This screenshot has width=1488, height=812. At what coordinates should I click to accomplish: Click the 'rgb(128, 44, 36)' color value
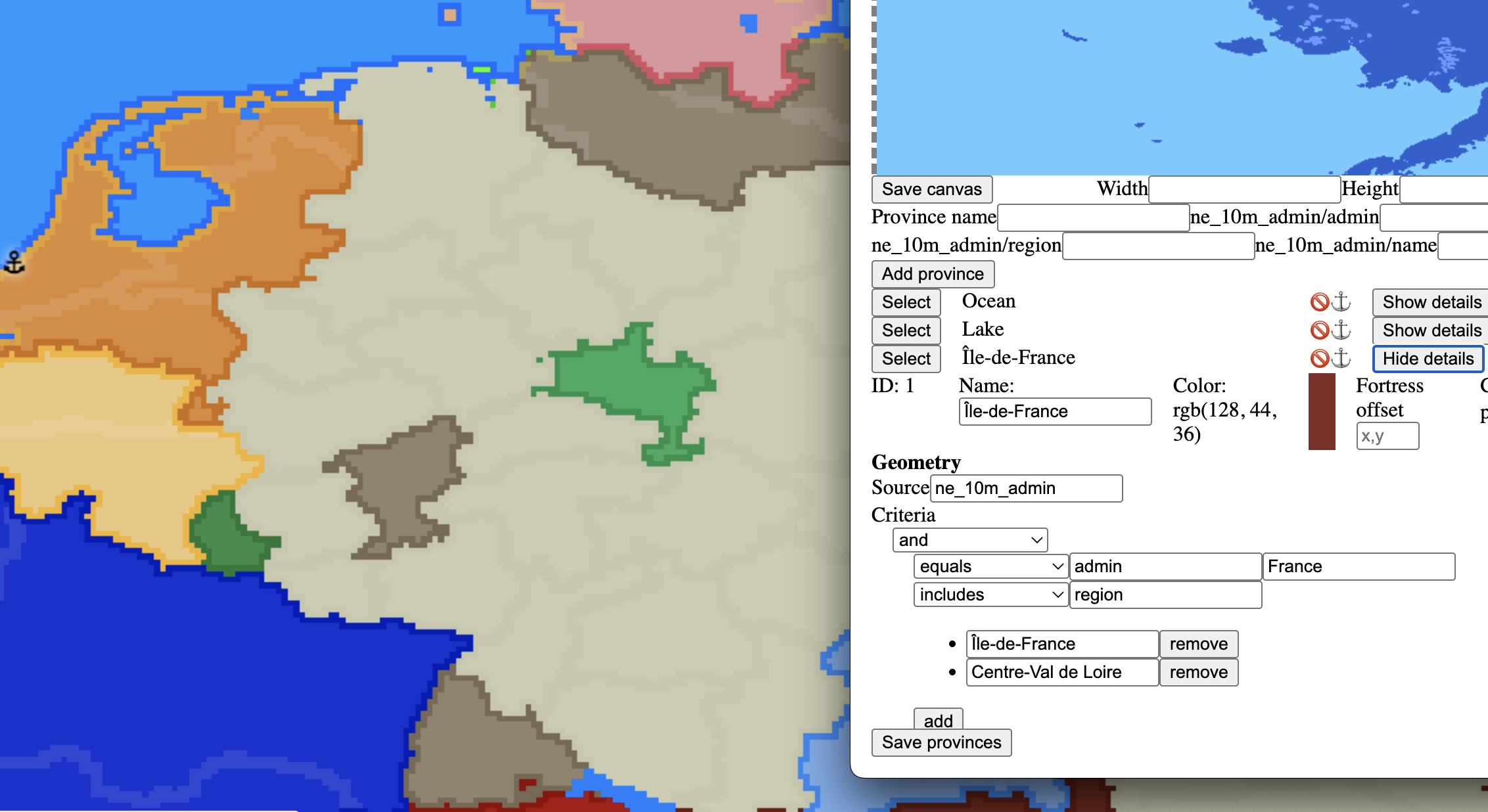(x=1224, y=422)
